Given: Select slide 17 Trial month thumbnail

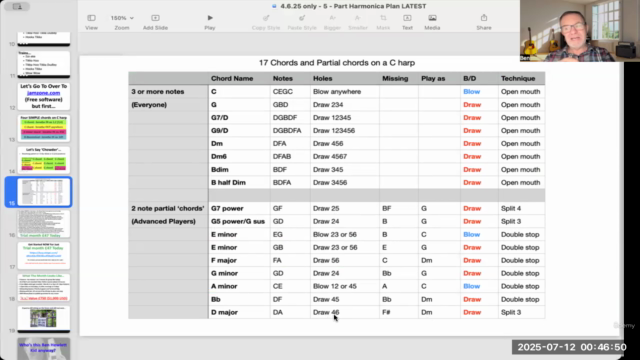Looking at the screenshot, I should [x=44, y=256].
